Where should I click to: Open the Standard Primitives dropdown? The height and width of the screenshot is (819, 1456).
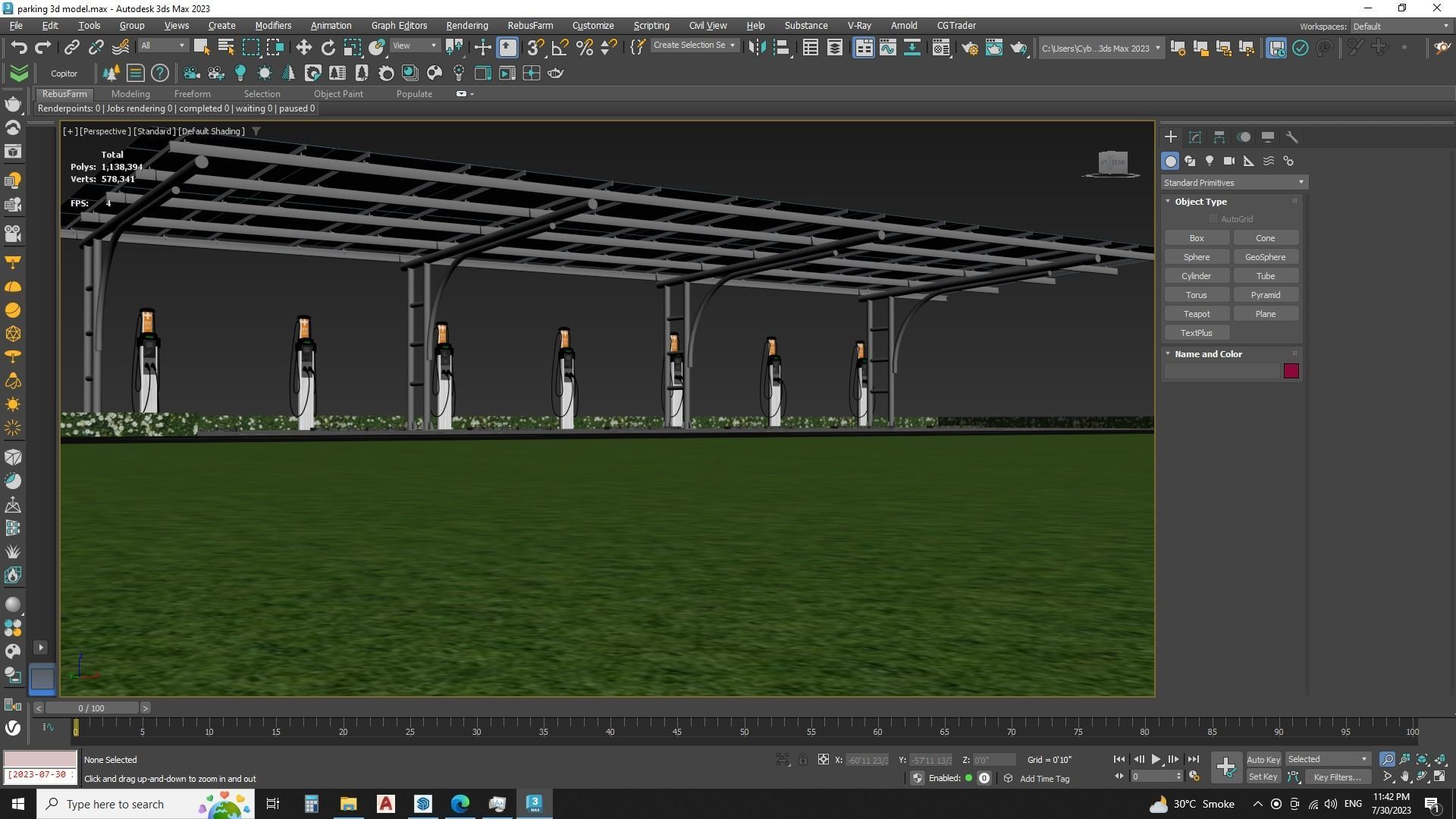1234,183
